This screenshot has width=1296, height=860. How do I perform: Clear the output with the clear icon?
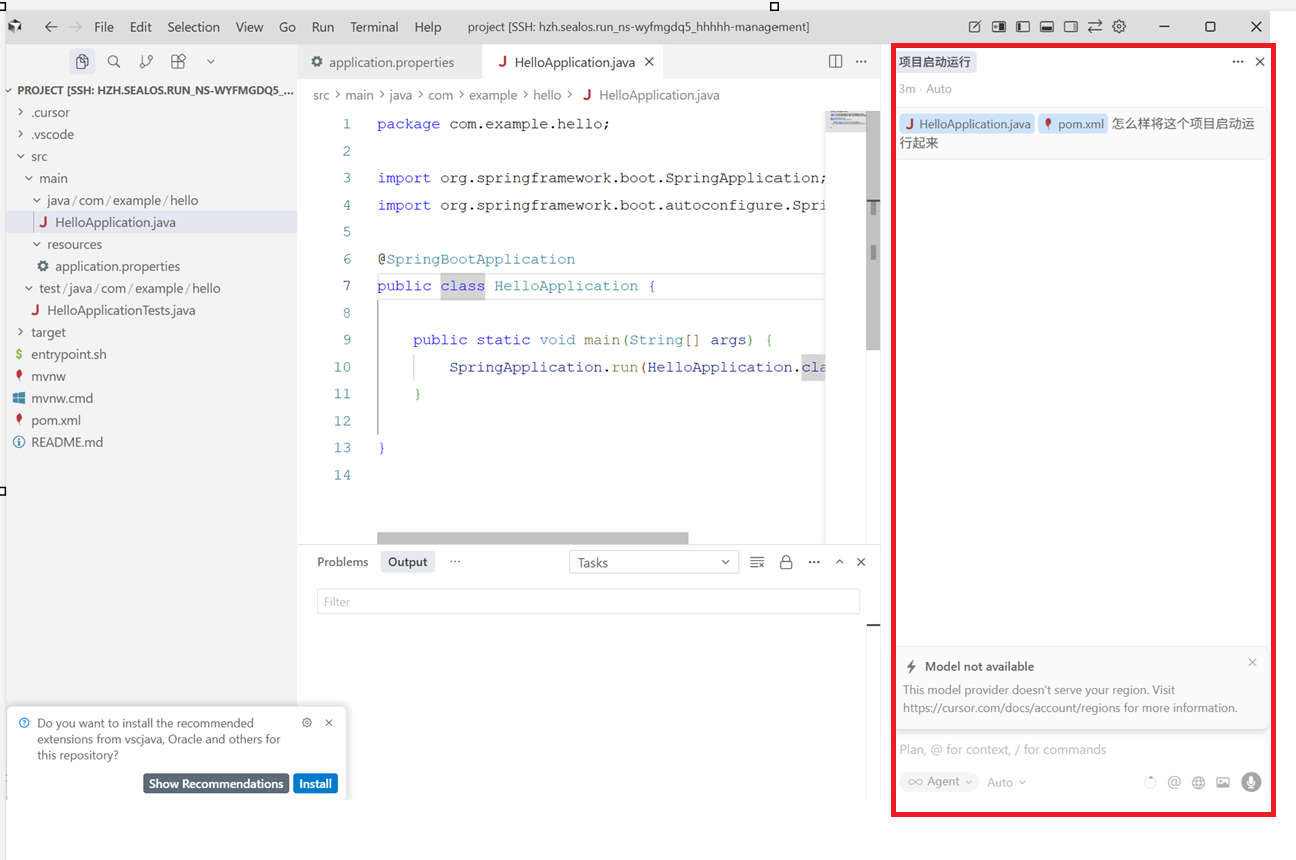(757, 562)
